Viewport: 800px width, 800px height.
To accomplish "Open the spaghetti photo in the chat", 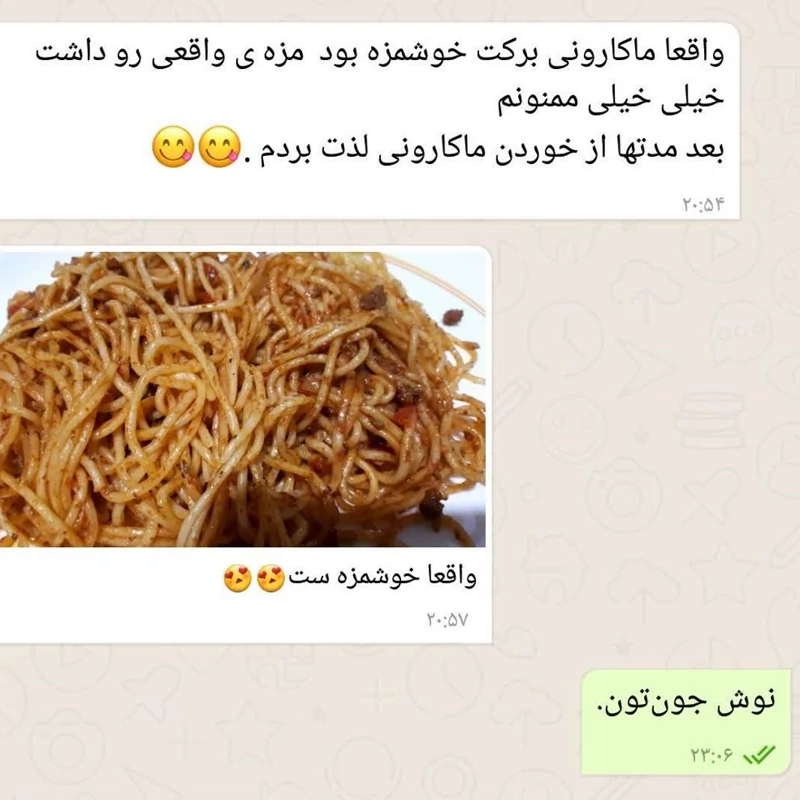I will pos(242,399).
